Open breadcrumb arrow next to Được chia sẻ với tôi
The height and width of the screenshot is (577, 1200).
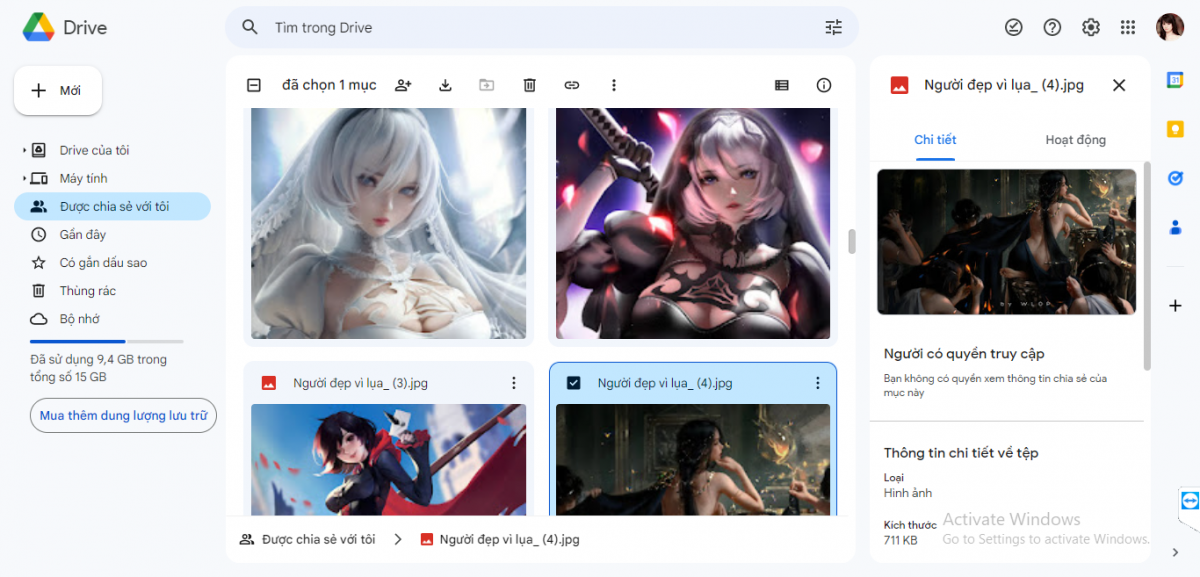coord(397,539)
